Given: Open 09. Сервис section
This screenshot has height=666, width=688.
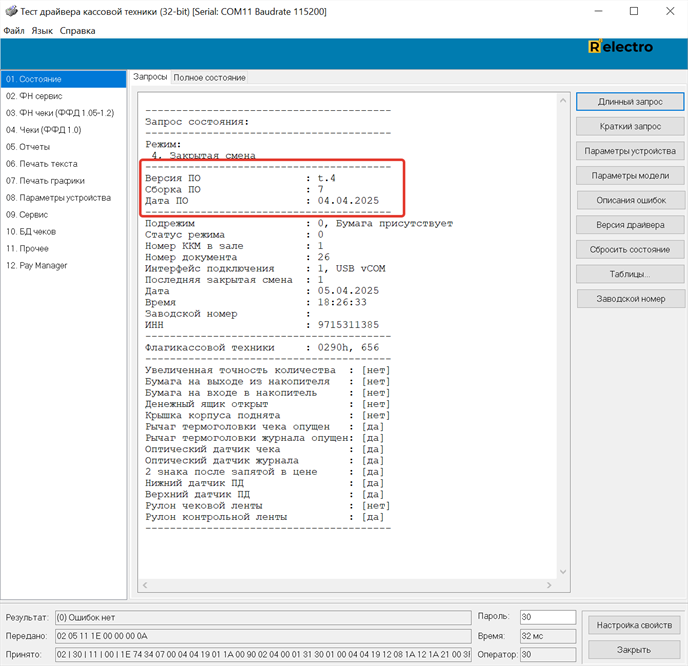Looking at the screenshot, I should coord(64,215).
